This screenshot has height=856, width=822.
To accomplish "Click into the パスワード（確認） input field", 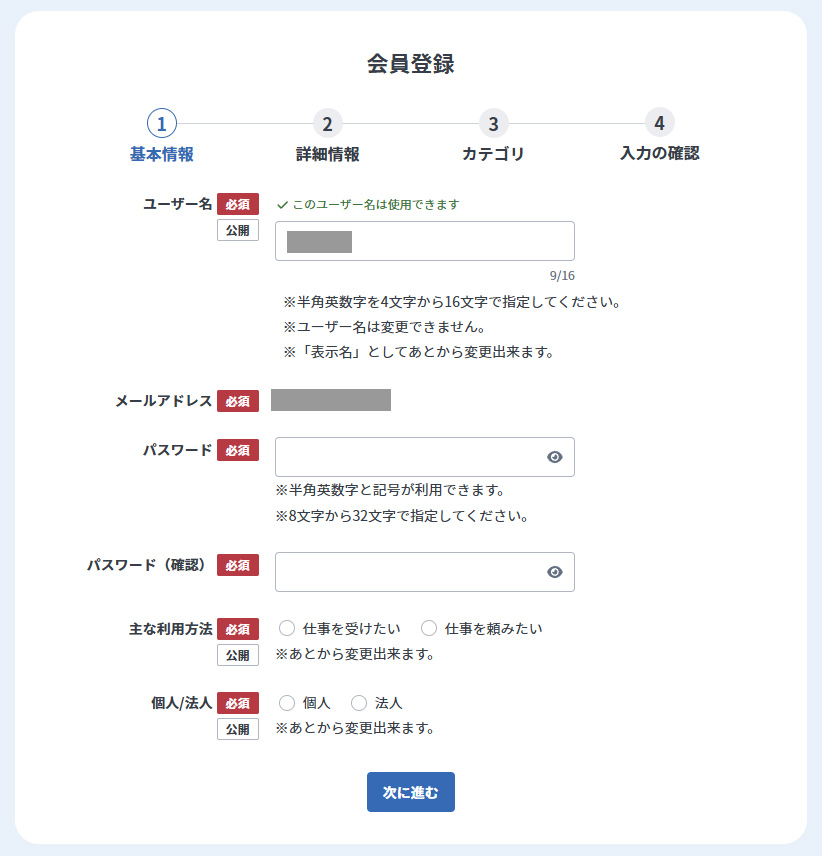I will click(x=410, y=572).
